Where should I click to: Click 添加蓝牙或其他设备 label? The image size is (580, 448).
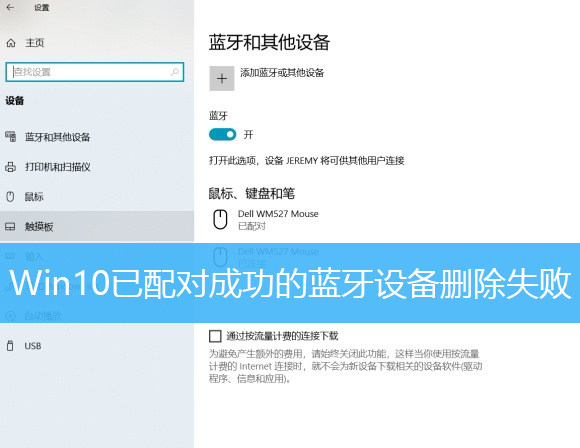point(282,73)
